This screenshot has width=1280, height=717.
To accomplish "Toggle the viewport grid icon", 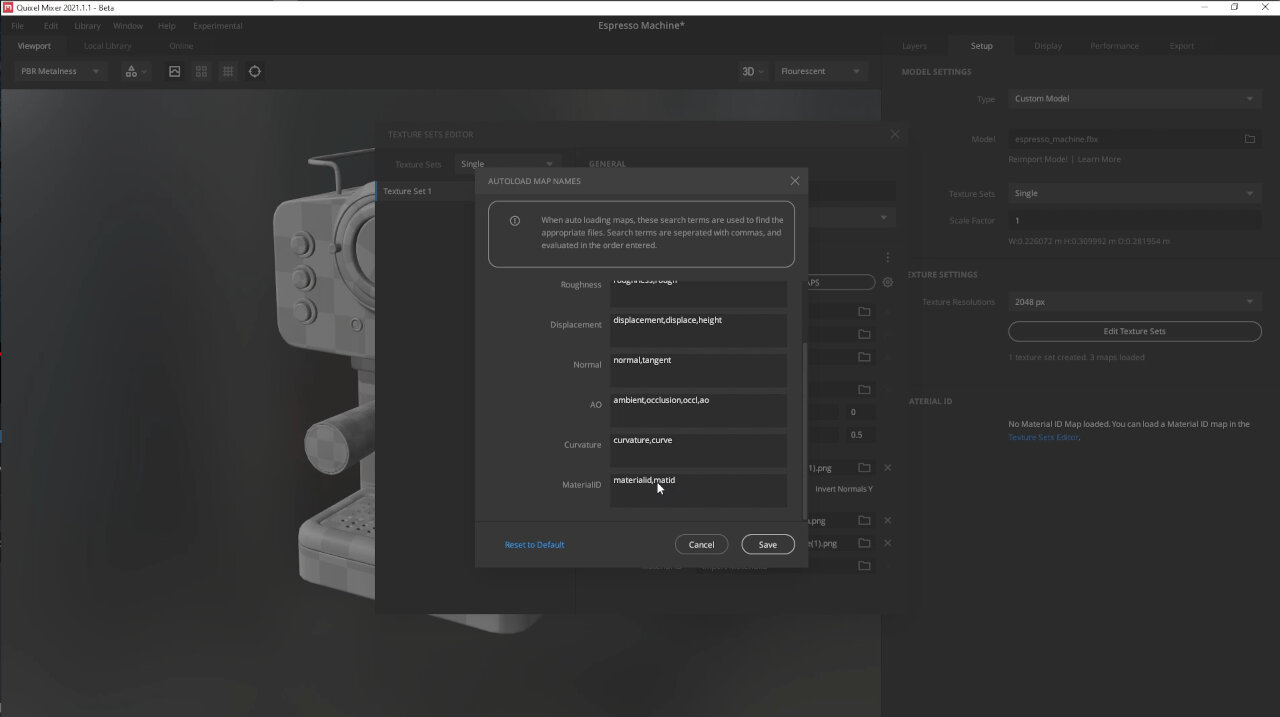I will coord(228,71).
